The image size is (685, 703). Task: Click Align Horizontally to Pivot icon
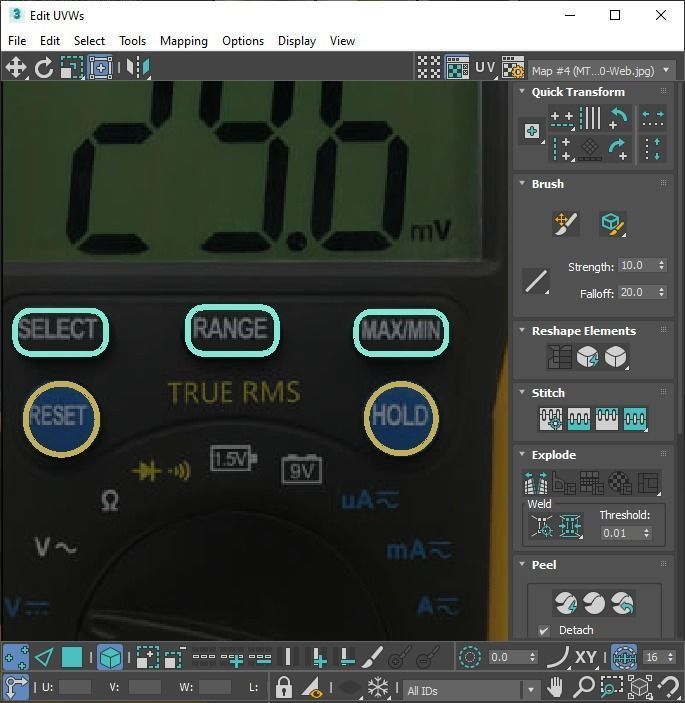pyautogui.click(x=562, y=119)
